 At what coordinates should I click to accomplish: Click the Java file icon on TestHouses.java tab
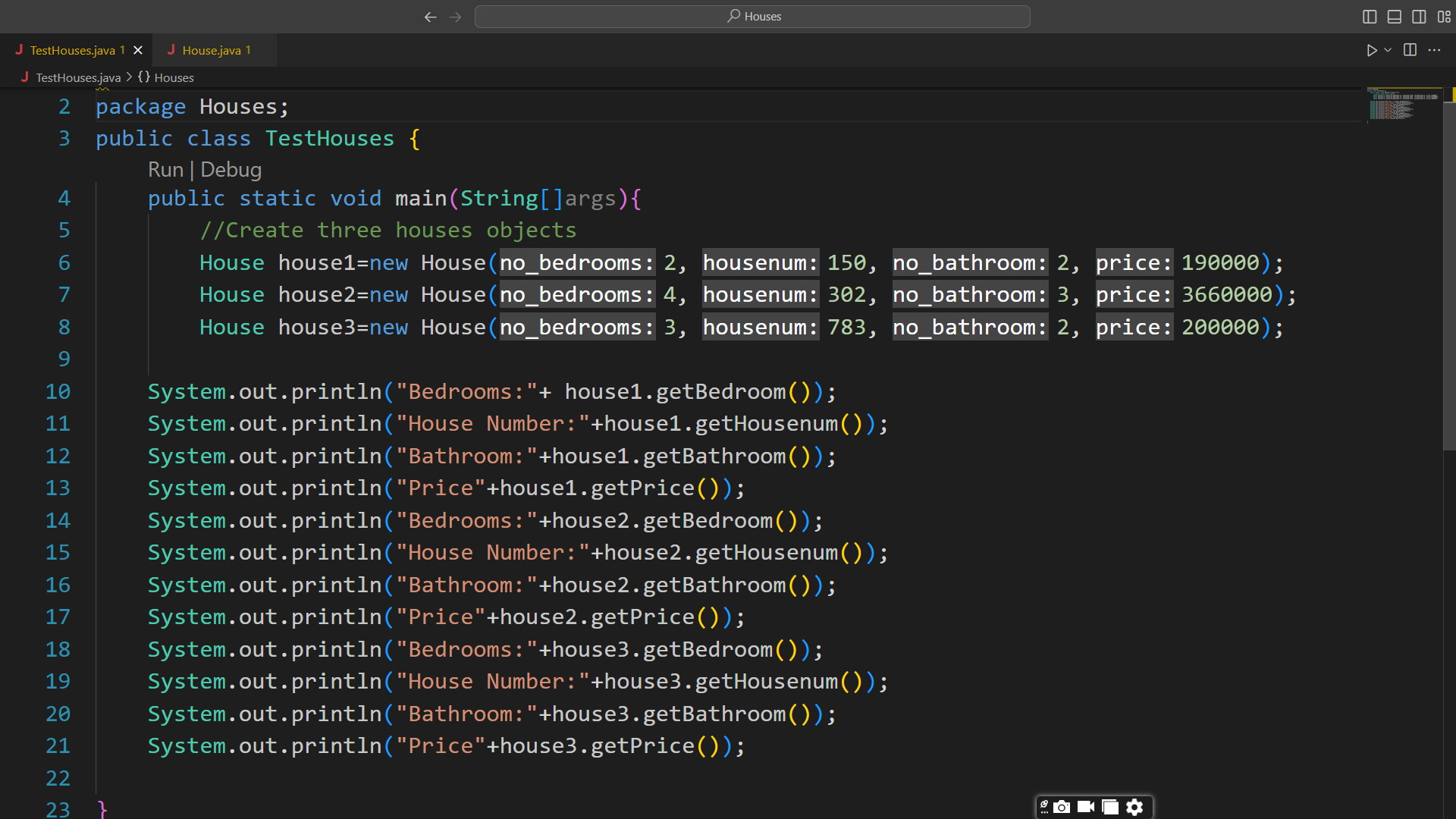pyautogui.click(x=19, y=50)
